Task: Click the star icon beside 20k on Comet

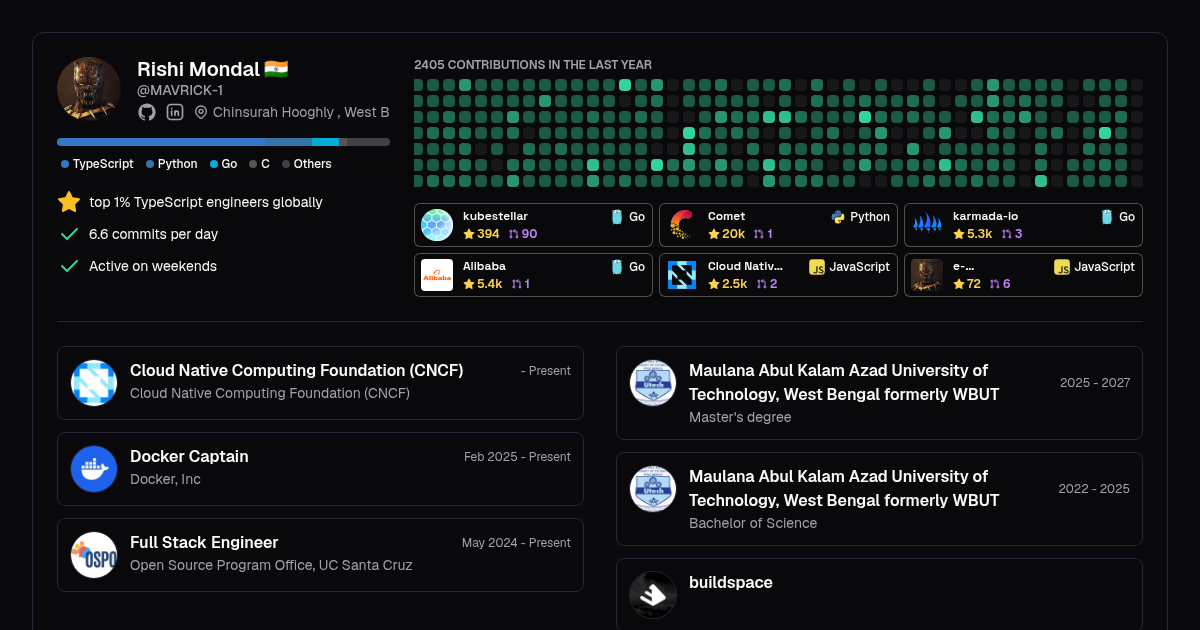Action: point(713,234)
